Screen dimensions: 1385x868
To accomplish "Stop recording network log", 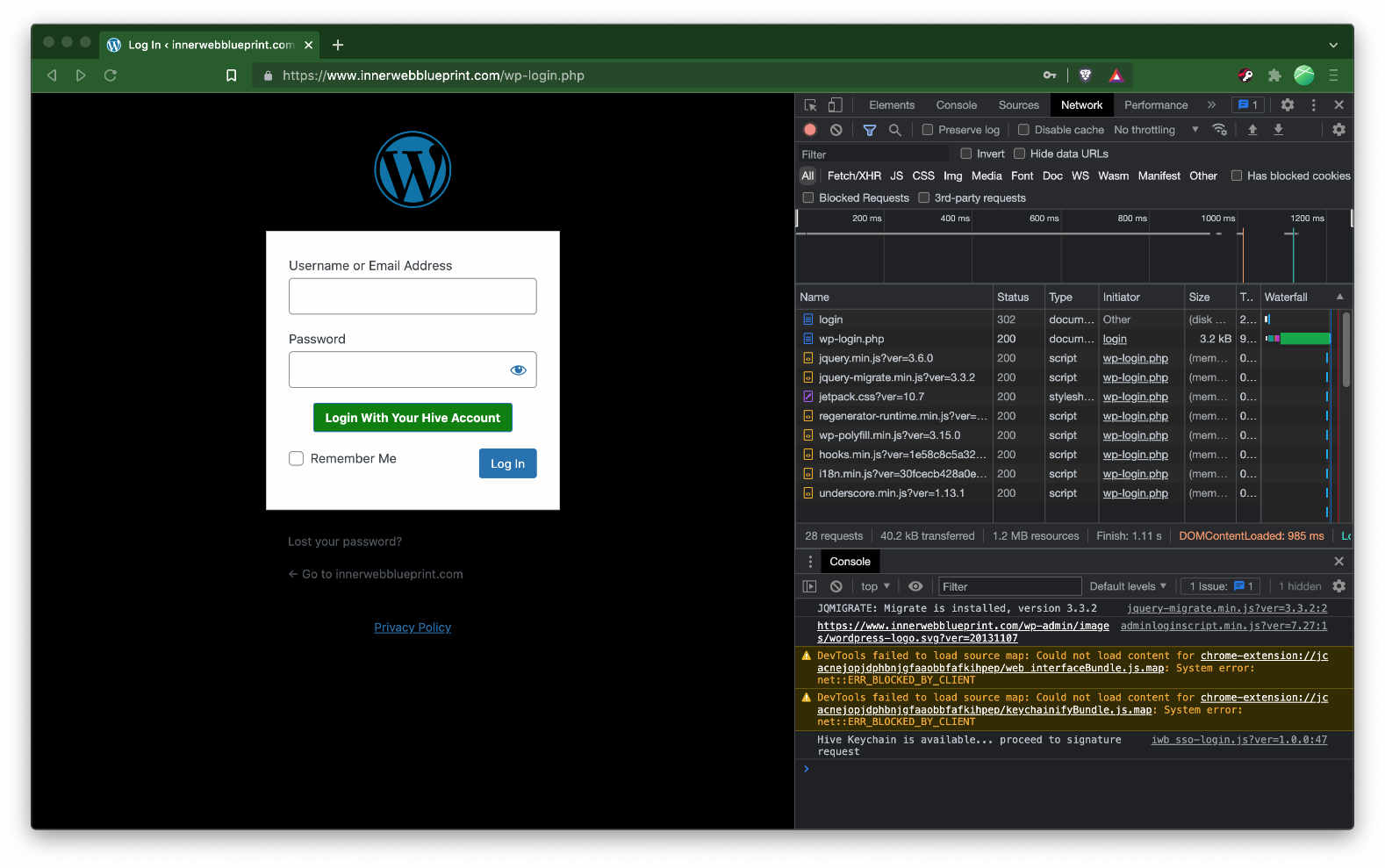I will [x=810, y=130].
